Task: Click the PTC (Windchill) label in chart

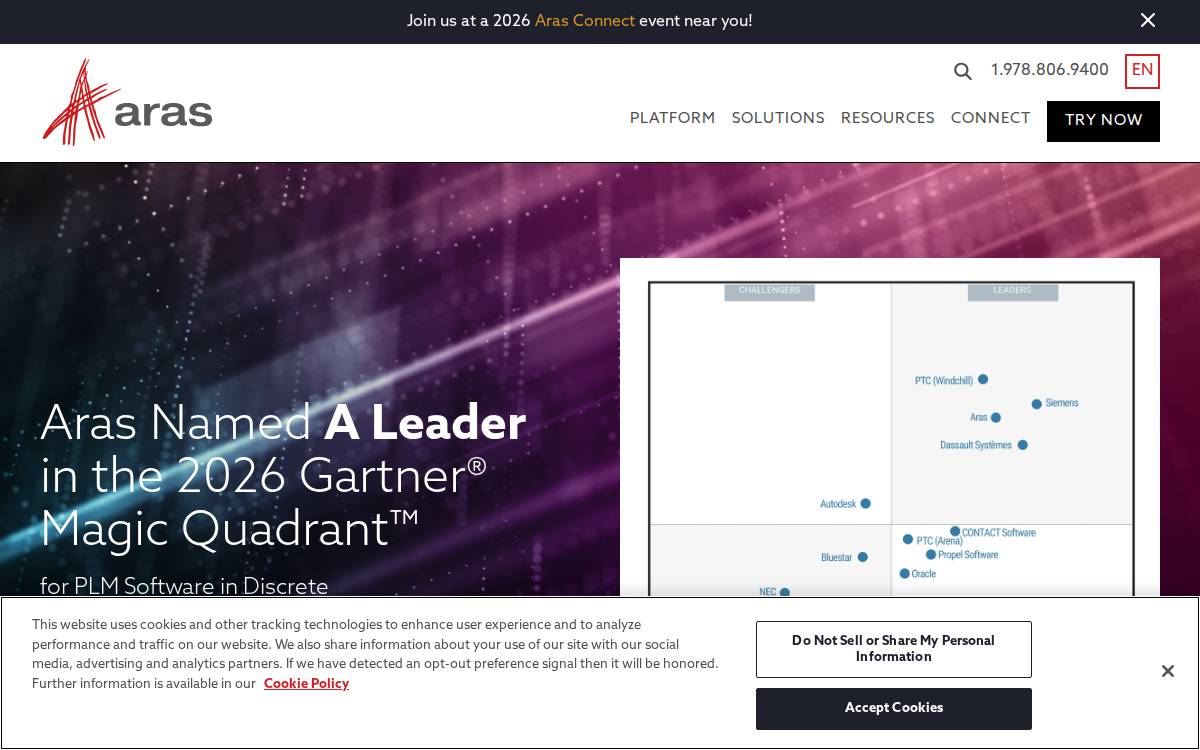Action: (x=943, y=381)
